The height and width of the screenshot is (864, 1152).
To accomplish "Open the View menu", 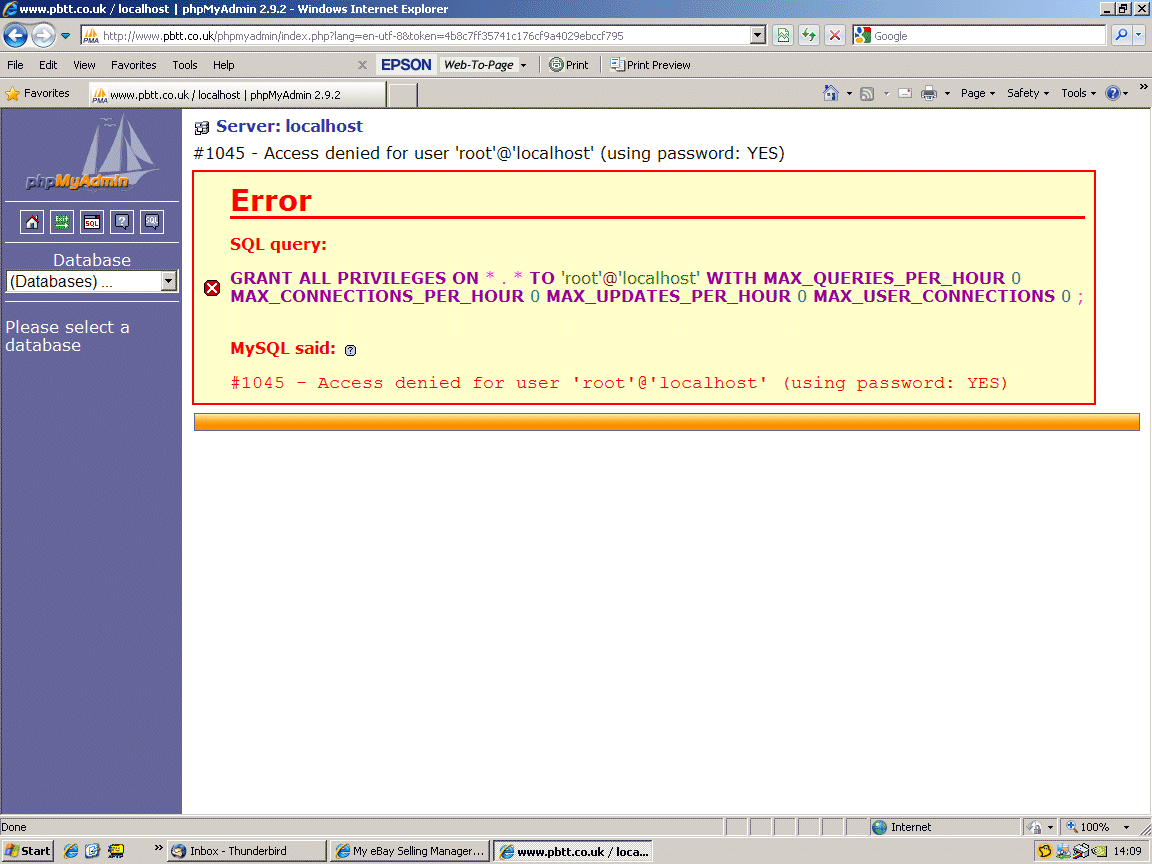I will point(84,65).
